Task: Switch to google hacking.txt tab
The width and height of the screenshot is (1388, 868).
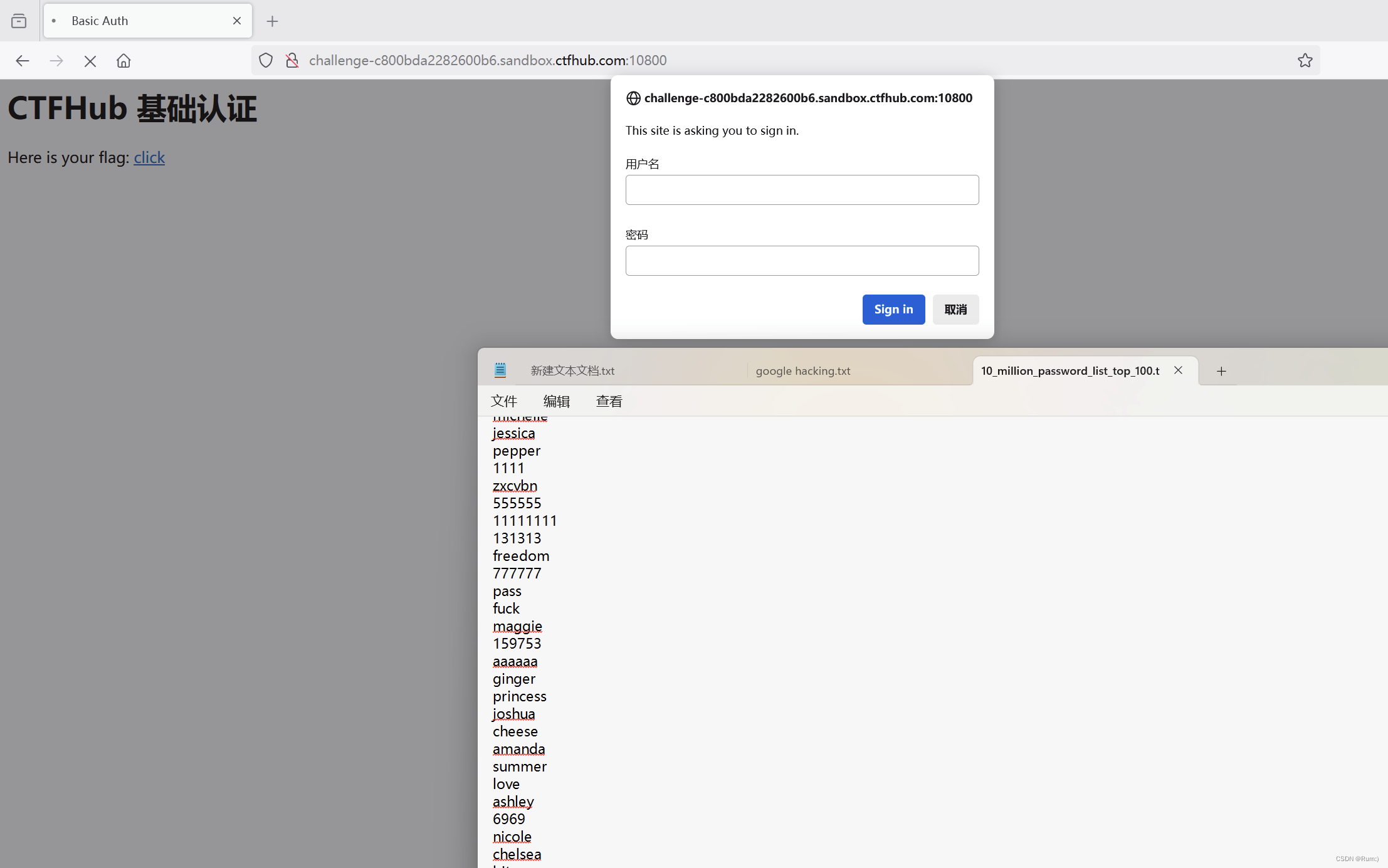Action: [802, 371]
